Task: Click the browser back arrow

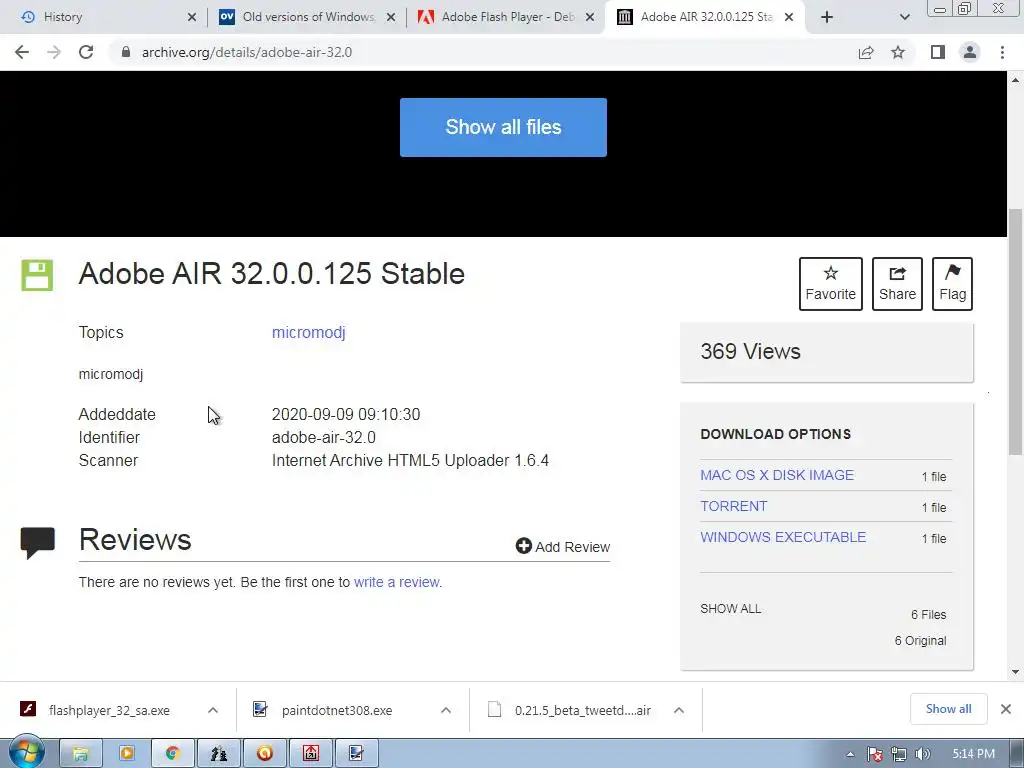Action: click(22, 52)
